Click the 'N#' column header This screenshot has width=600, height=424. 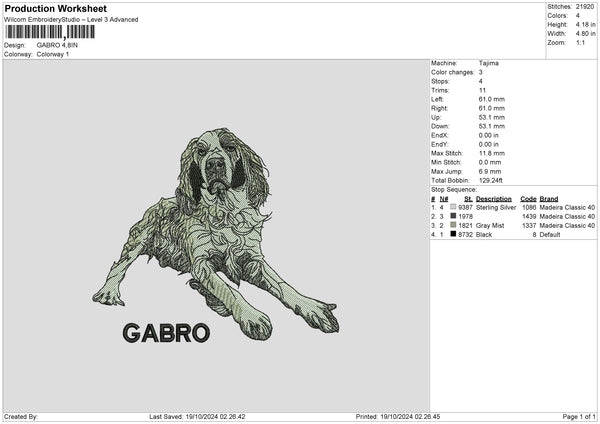click(444, 199)
